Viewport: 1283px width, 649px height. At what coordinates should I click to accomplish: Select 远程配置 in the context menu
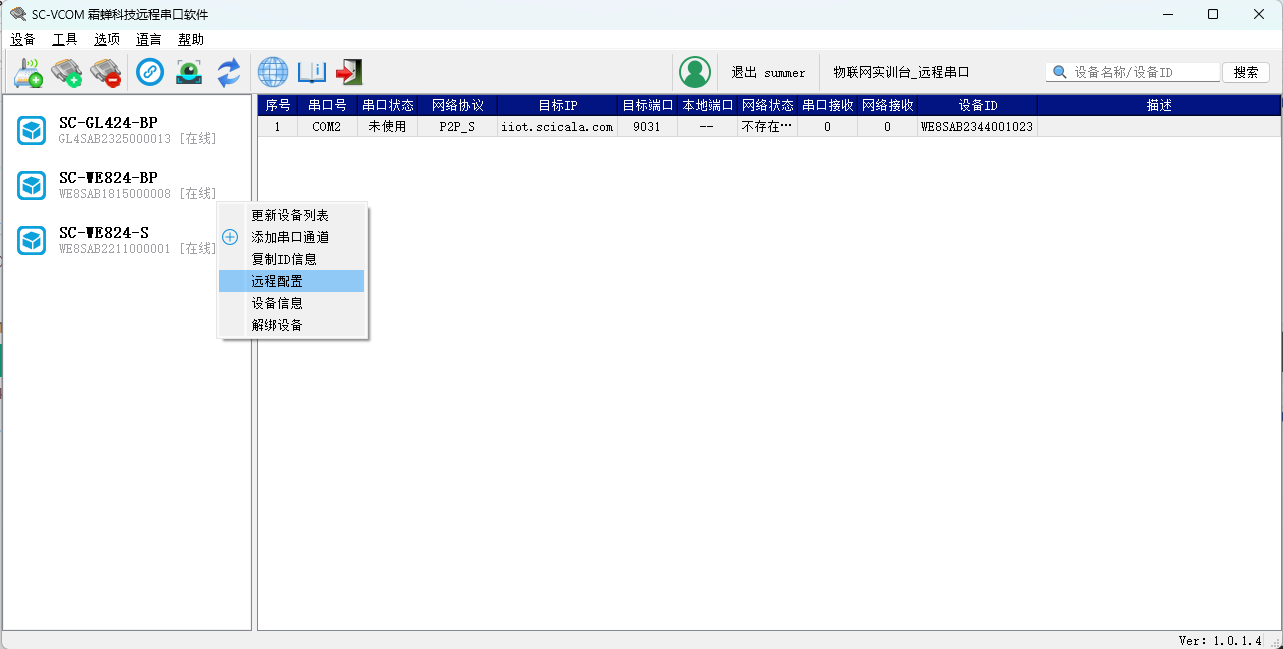(277, 281)
